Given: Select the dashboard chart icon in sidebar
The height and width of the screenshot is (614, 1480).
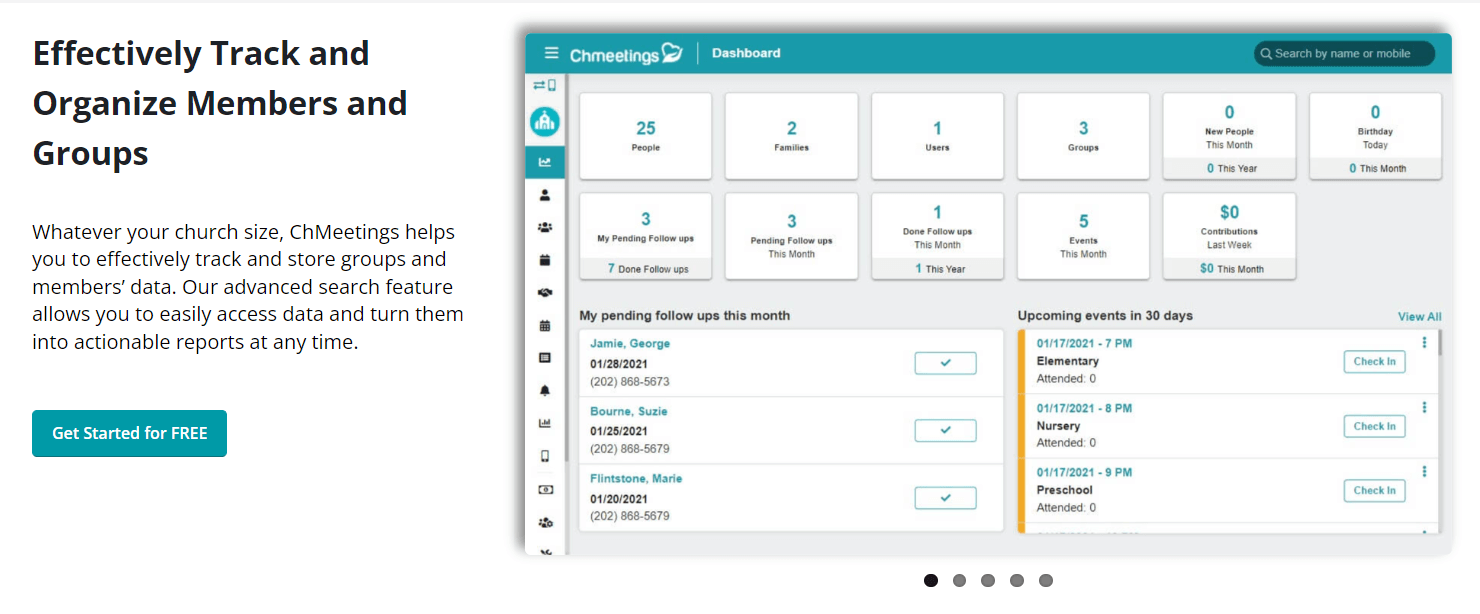Looking at the screenshot, I should click(545, 163).
